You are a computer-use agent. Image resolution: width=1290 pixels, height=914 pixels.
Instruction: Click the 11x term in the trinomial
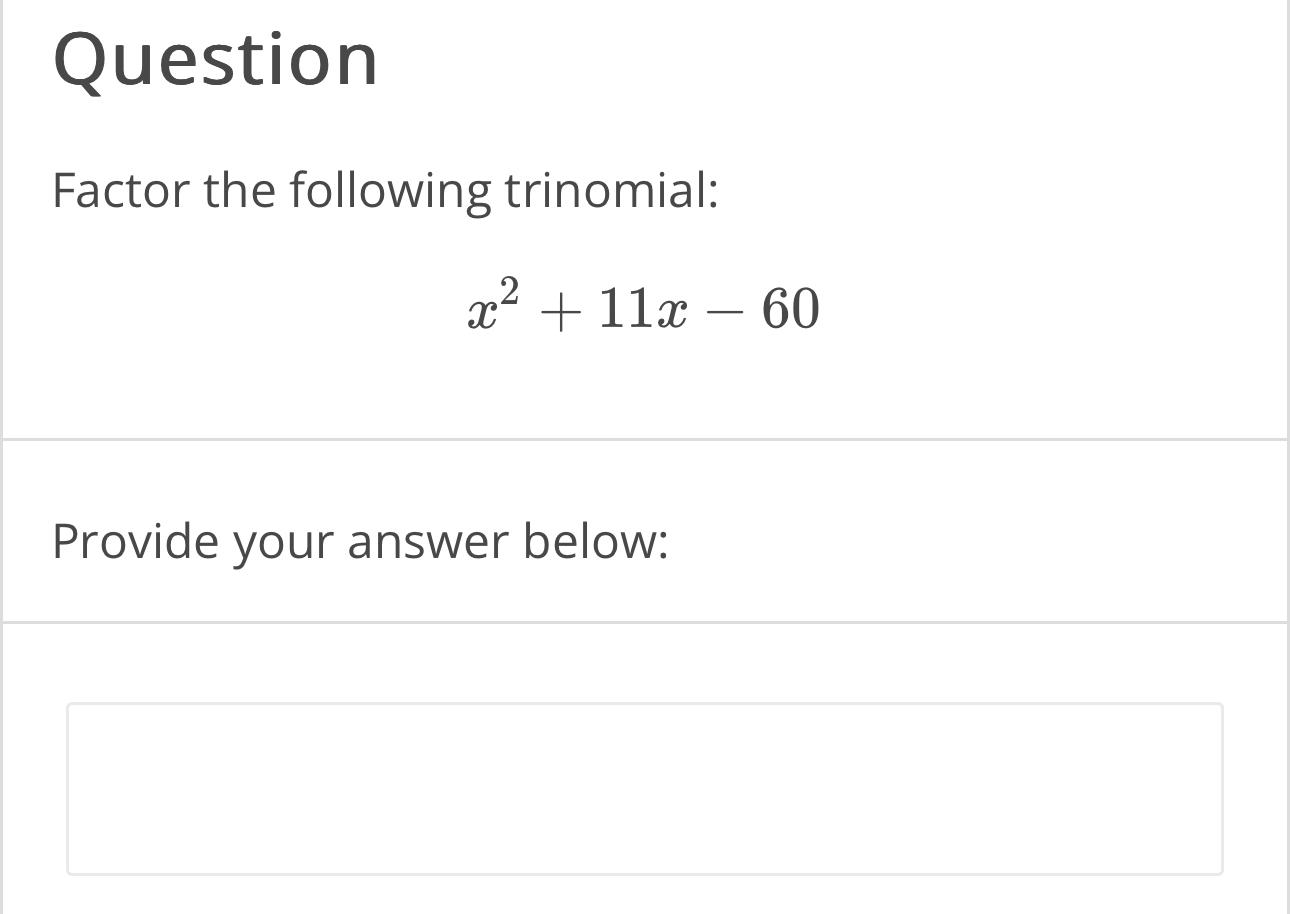[x=642, y=310]
